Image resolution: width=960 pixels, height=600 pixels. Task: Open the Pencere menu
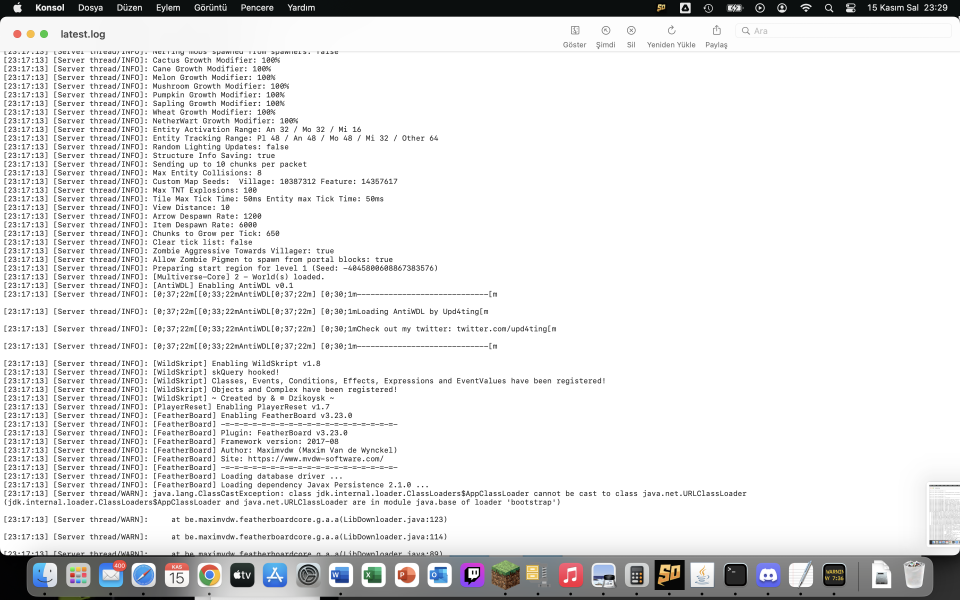(x=257, y=8)
